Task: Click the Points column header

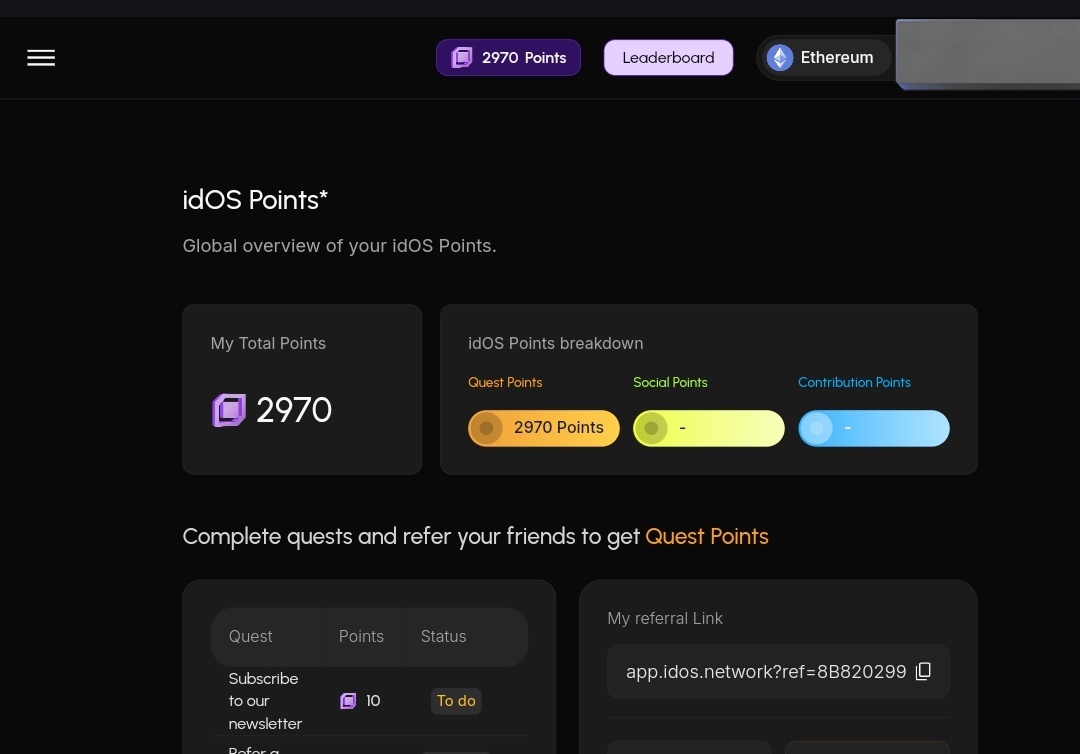Action: click(x=361, y=636)
